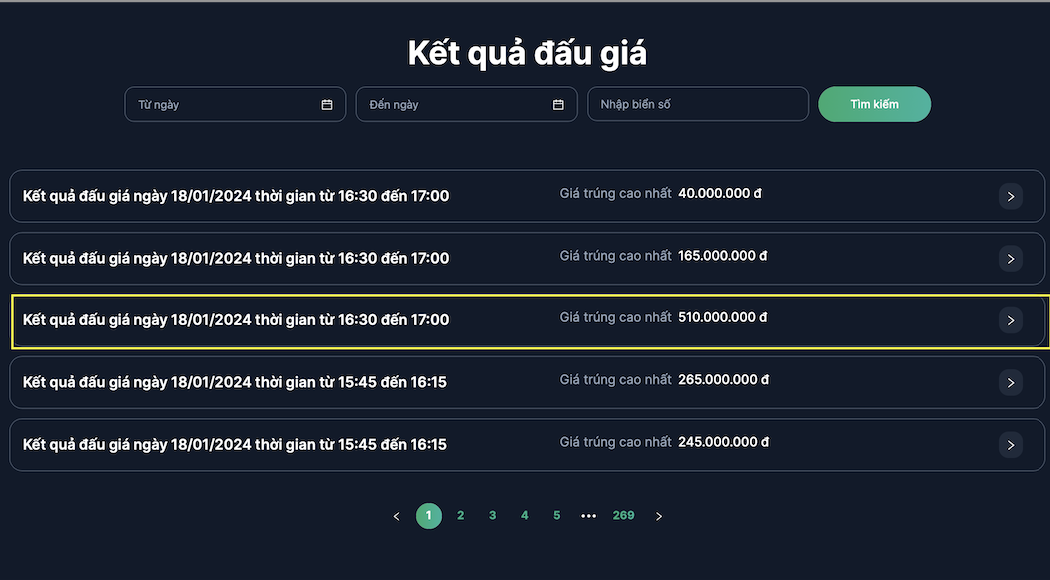The height and width of the screenshot is (580, 1050).
Task: Expand the 265.000.000 đ auction result
Action: tap(1011, 383)
